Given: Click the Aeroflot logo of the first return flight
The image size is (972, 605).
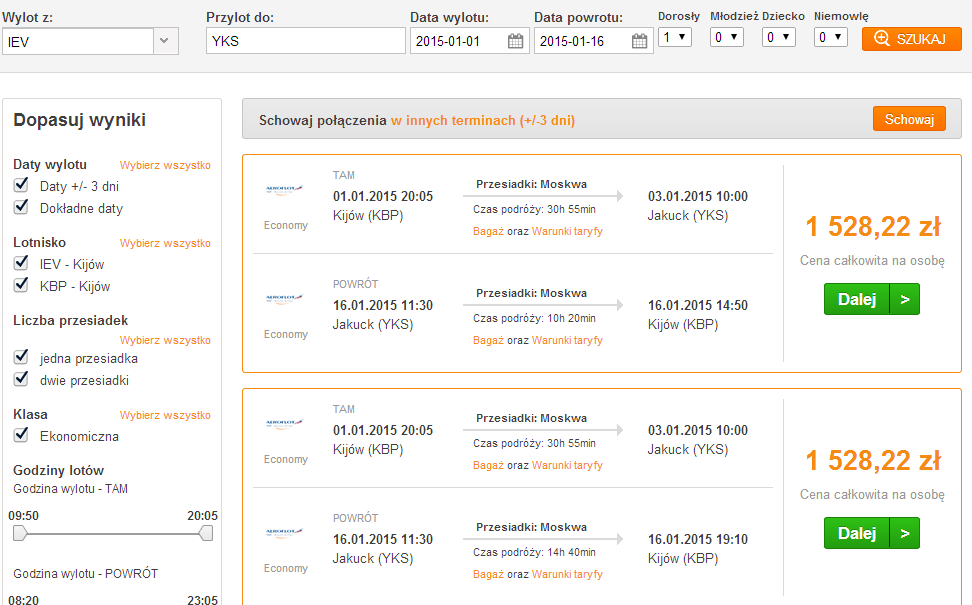Looking at the screenshot, I should pos(284,298).
